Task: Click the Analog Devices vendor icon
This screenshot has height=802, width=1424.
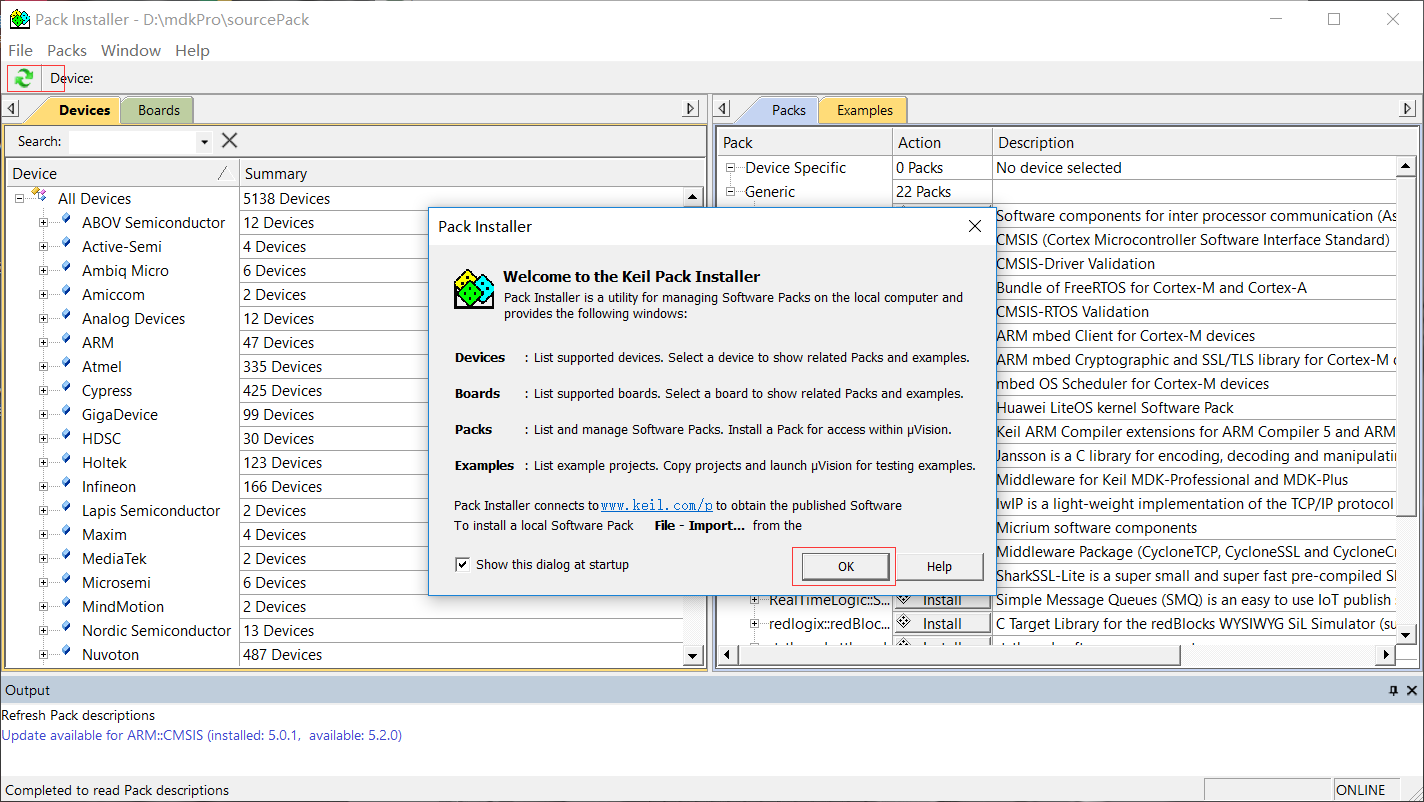Action: click(x=66, y=317)
